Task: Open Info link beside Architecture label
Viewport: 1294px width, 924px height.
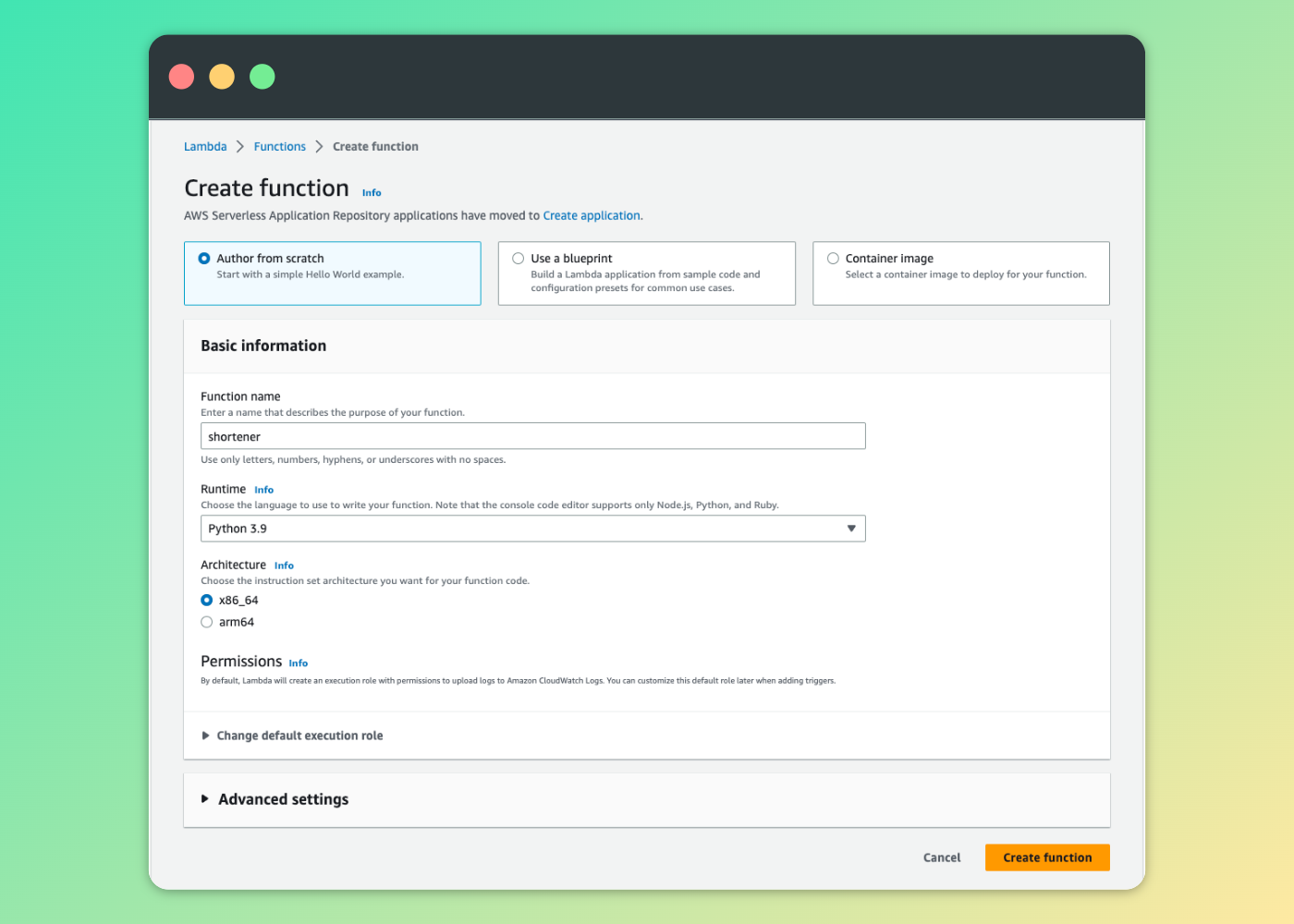Action: click(x=284, y=565)
